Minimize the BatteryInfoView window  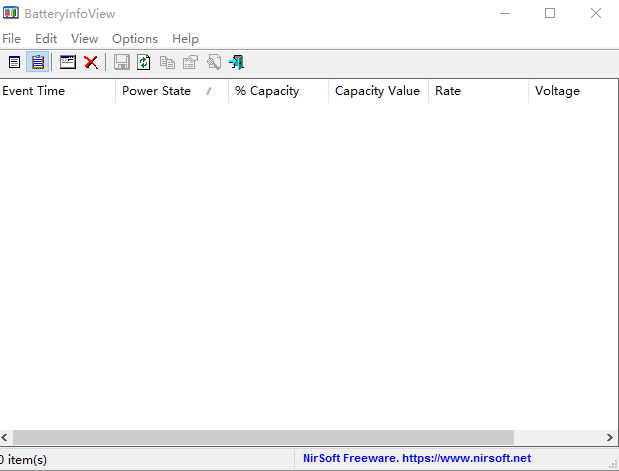pos(505,13)
